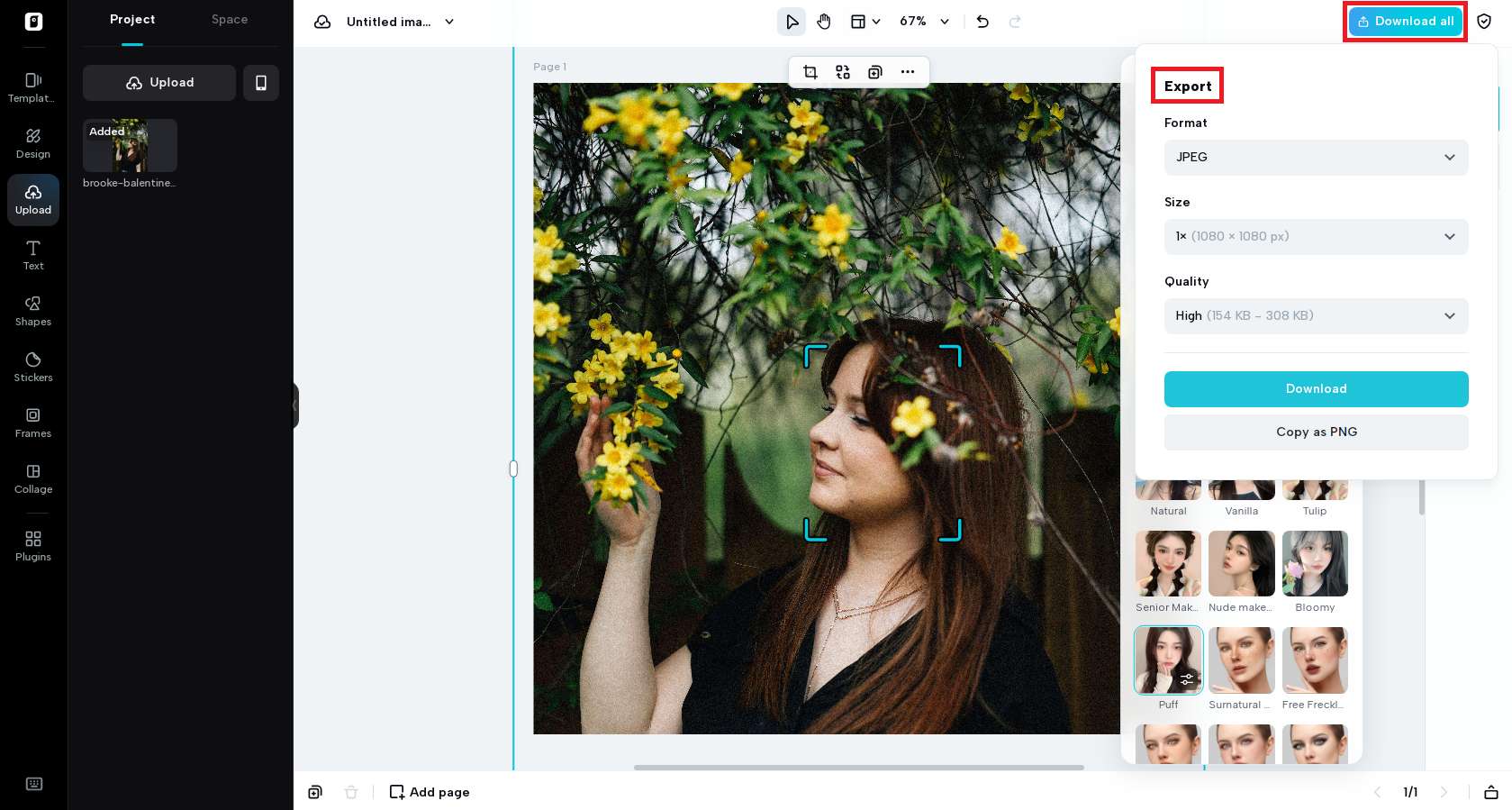
Task: Click the Download button in Export
Action: tap(1316, 389)
